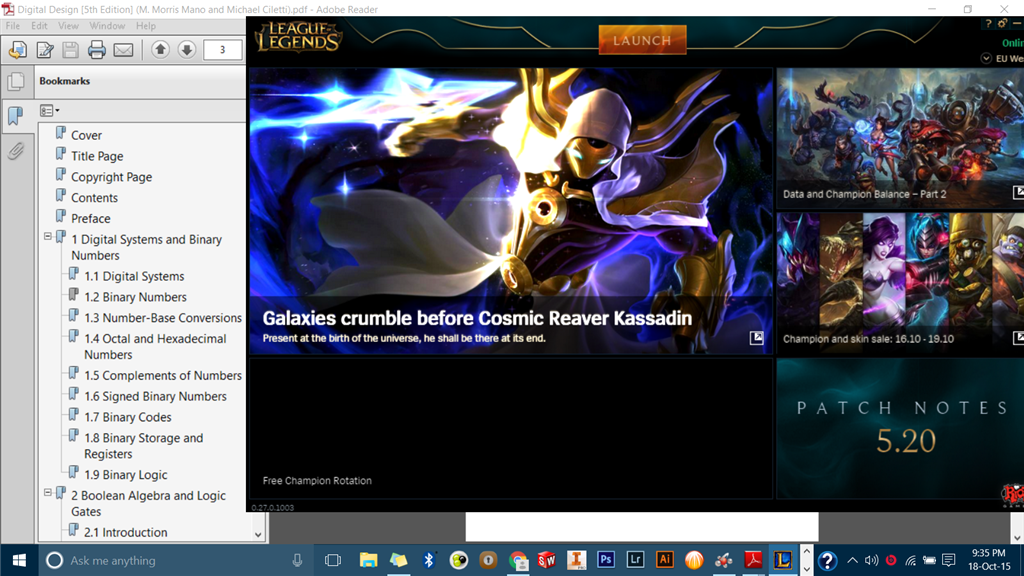Open Champion and skin sale 16.10 - 19.10
The image size is (1024, 576).
coord(900,283)
